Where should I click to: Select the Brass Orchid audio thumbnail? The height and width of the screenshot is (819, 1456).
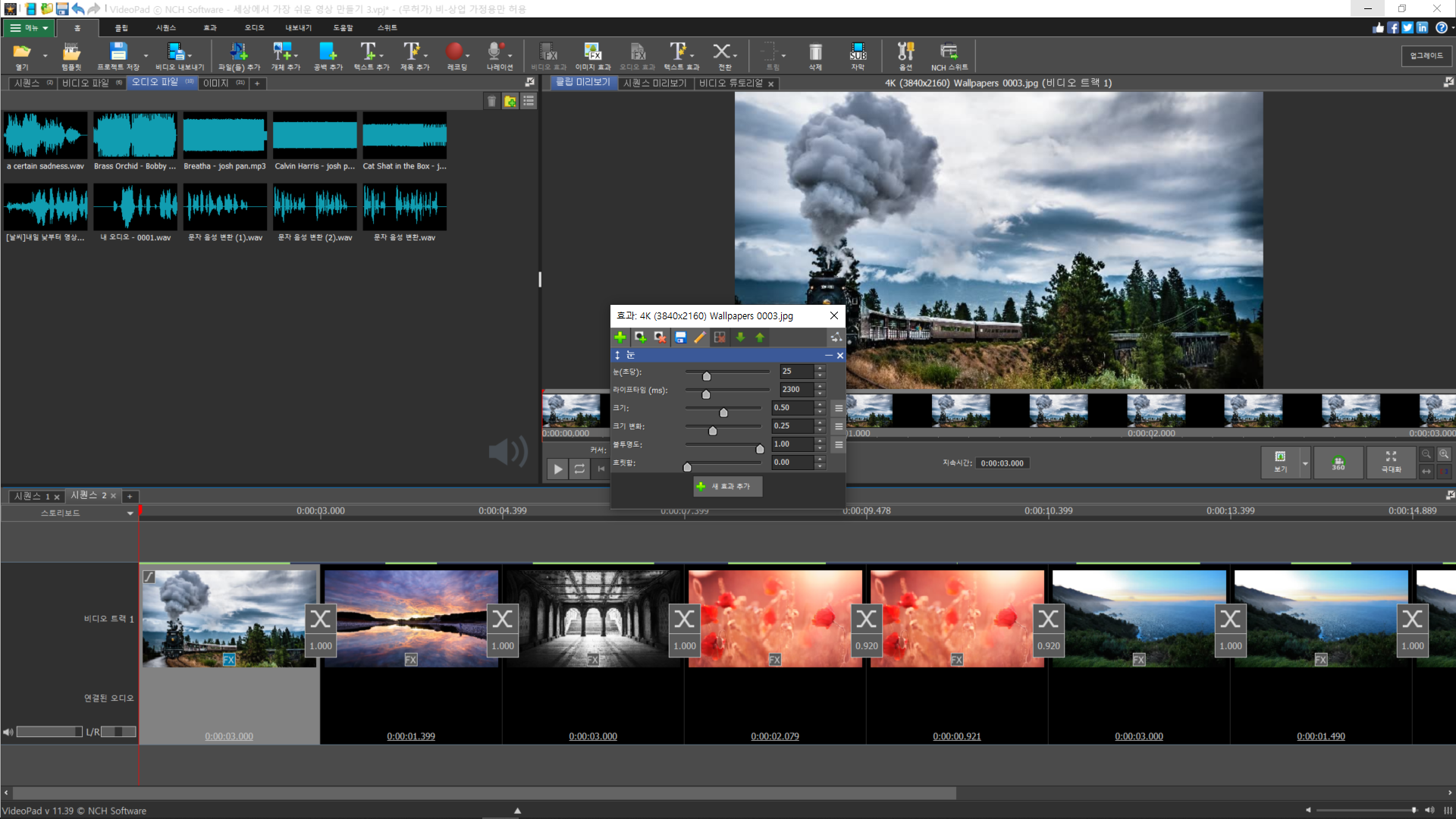click(135, 135)
